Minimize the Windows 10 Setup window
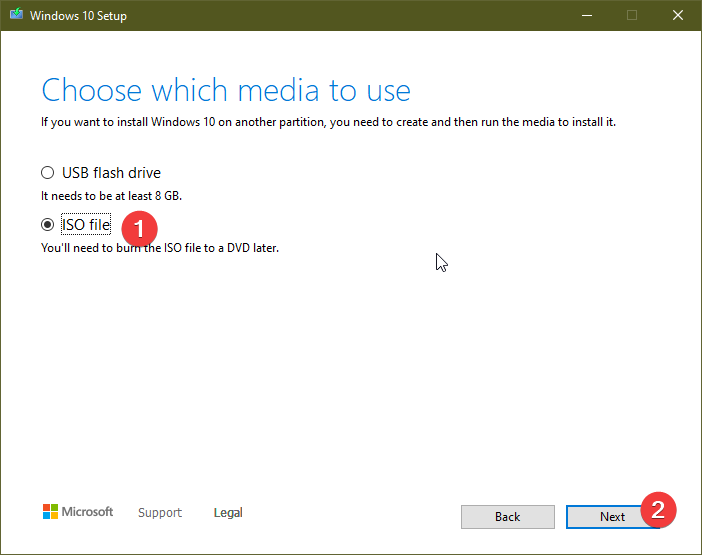702x555 pixels. coord(587,16)
